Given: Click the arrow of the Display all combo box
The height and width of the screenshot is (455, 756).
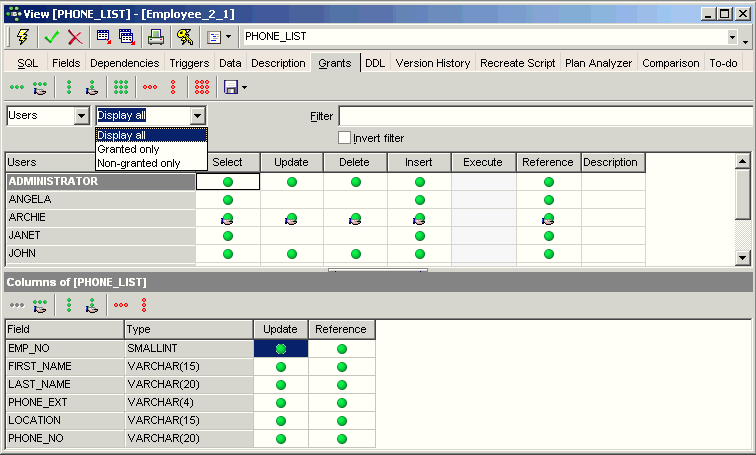Looking at the screenshot, I should (x=197, y=116).
